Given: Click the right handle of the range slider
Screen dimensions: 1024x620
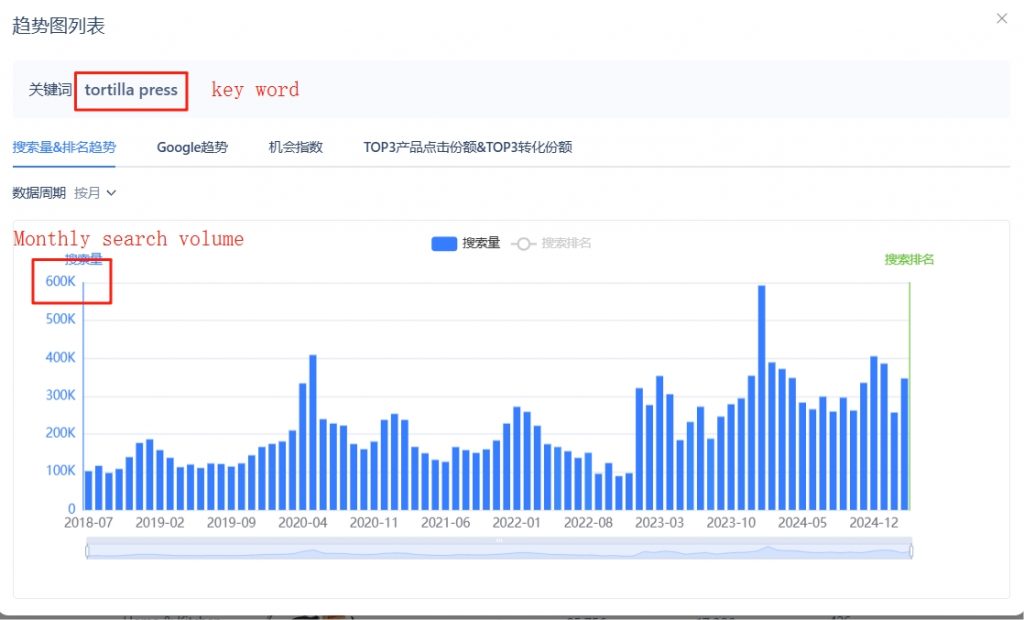Looking at the screenshot, I should click(911, 551).
